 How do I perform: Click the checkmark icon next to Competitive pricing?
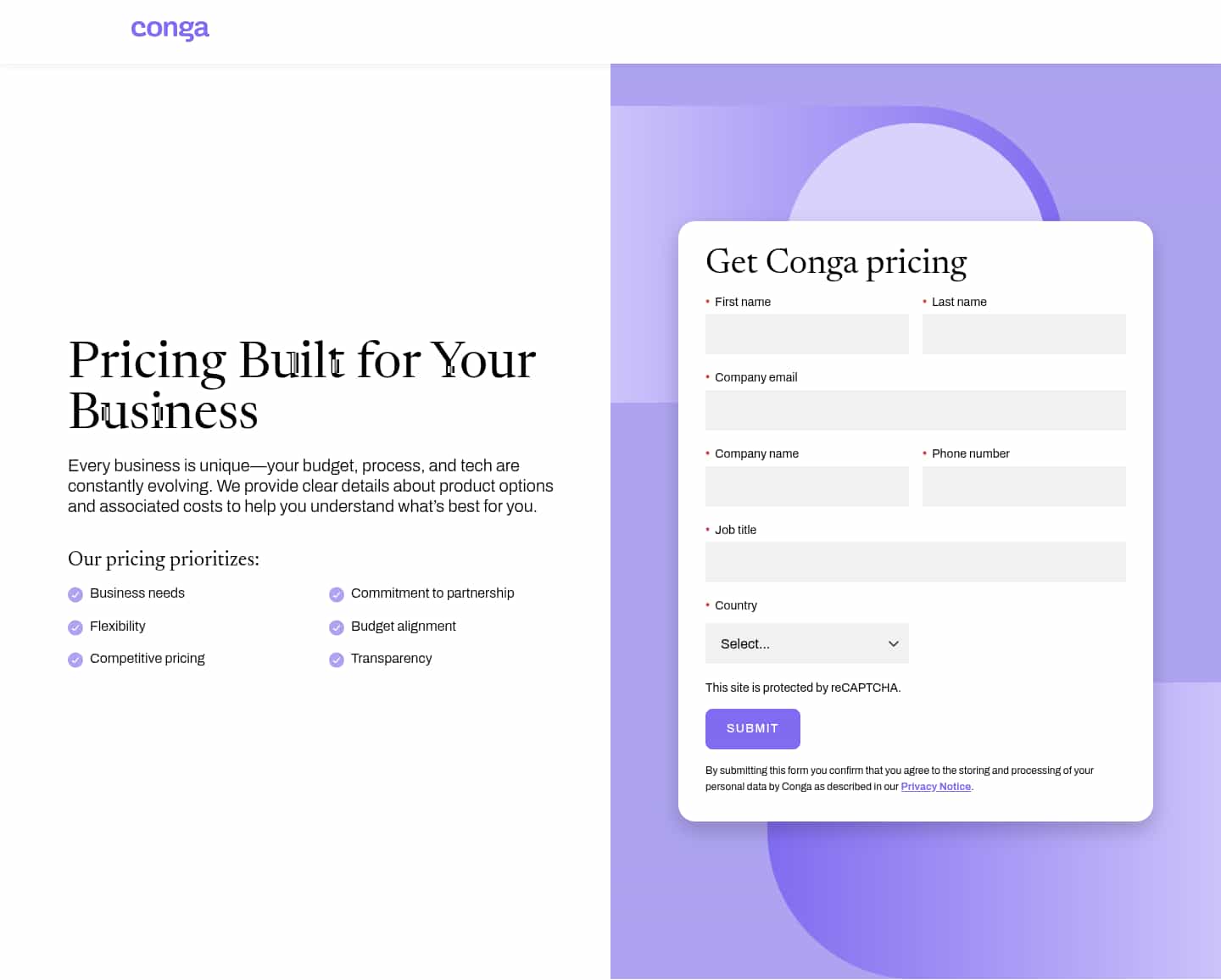pyautogui.click(x=75, y=660)
